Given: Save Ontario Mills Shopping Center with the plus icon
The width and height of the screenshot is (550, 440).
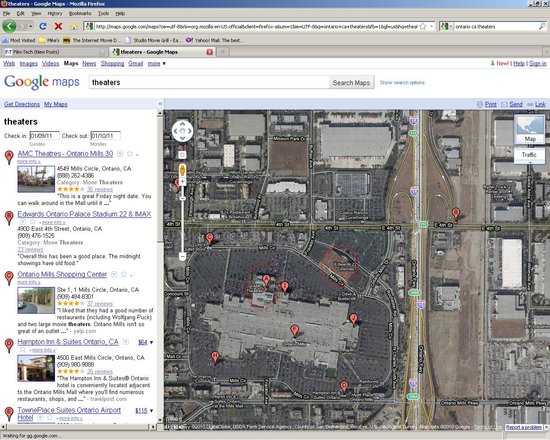Looking at the screenshot, I should click(x=114, y=274).
